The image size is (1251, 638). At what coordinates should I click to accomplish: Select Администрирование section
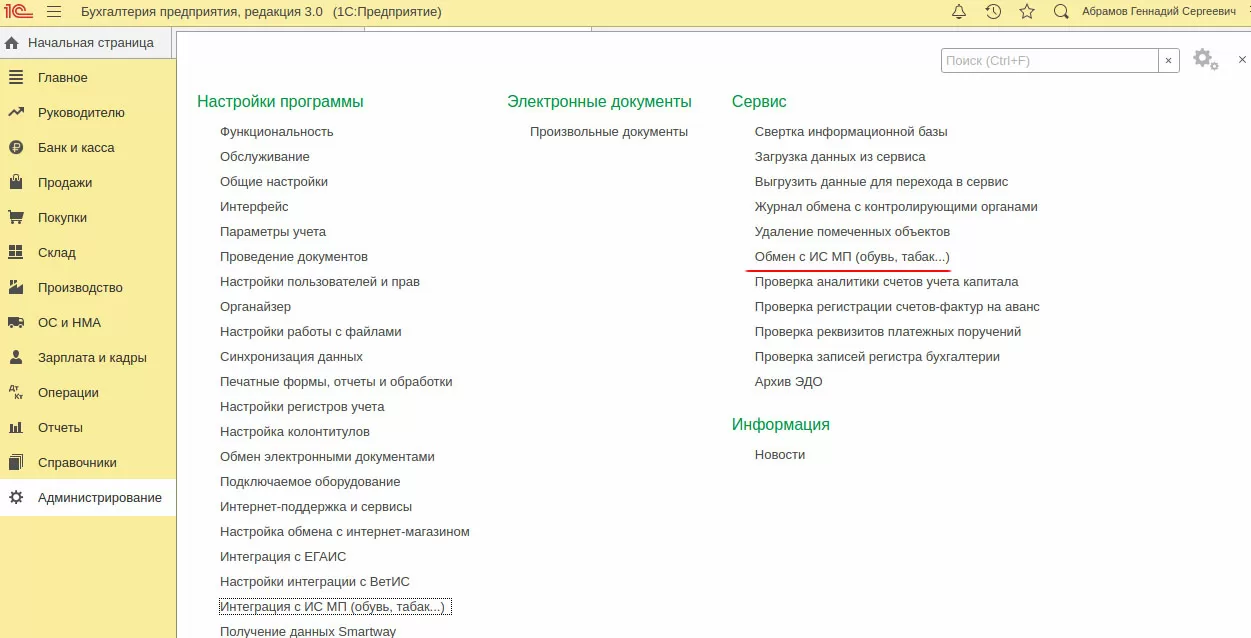88,498
